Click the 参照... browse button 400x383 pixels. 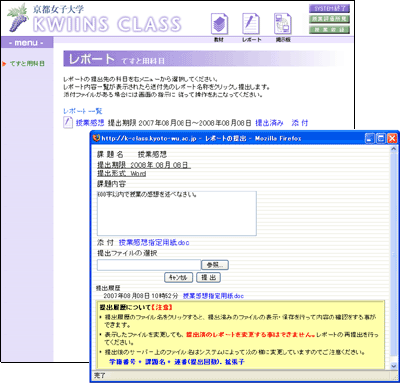[215, 265]
